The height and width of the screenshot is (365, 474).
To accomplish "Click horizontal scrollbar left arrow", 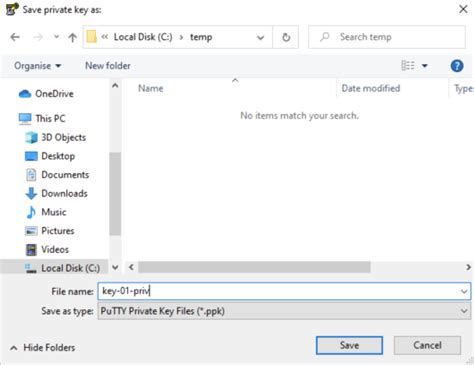I will [x=131, y=267].
